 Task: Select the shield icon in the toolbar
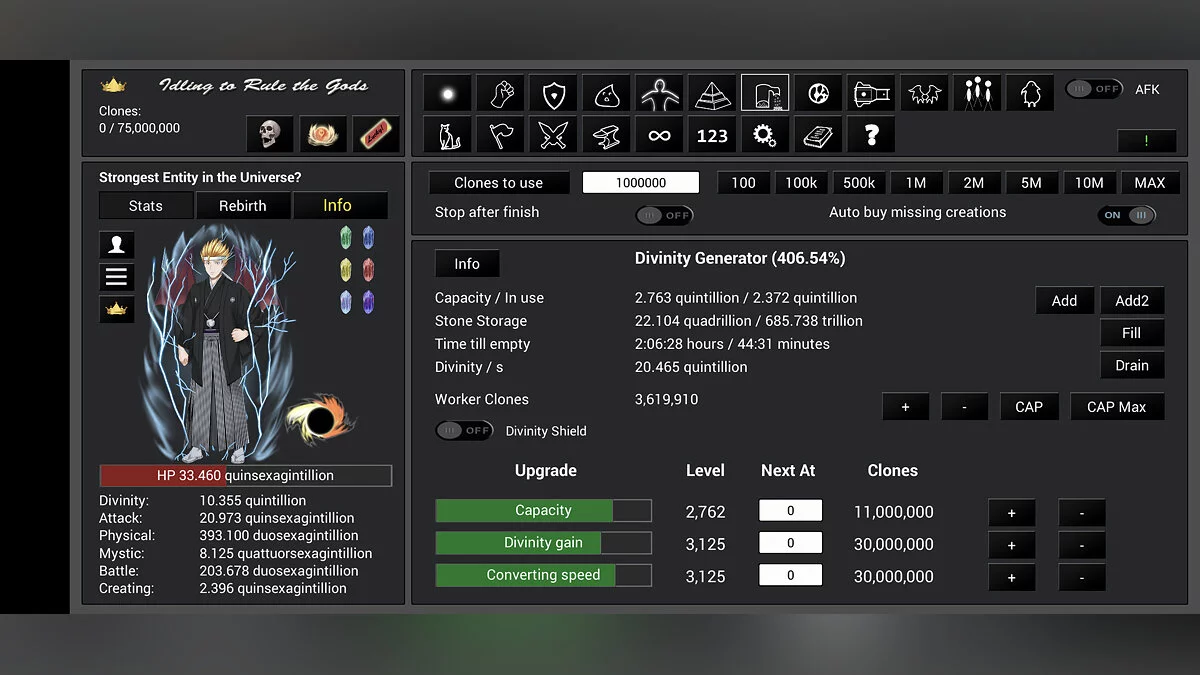553,92
